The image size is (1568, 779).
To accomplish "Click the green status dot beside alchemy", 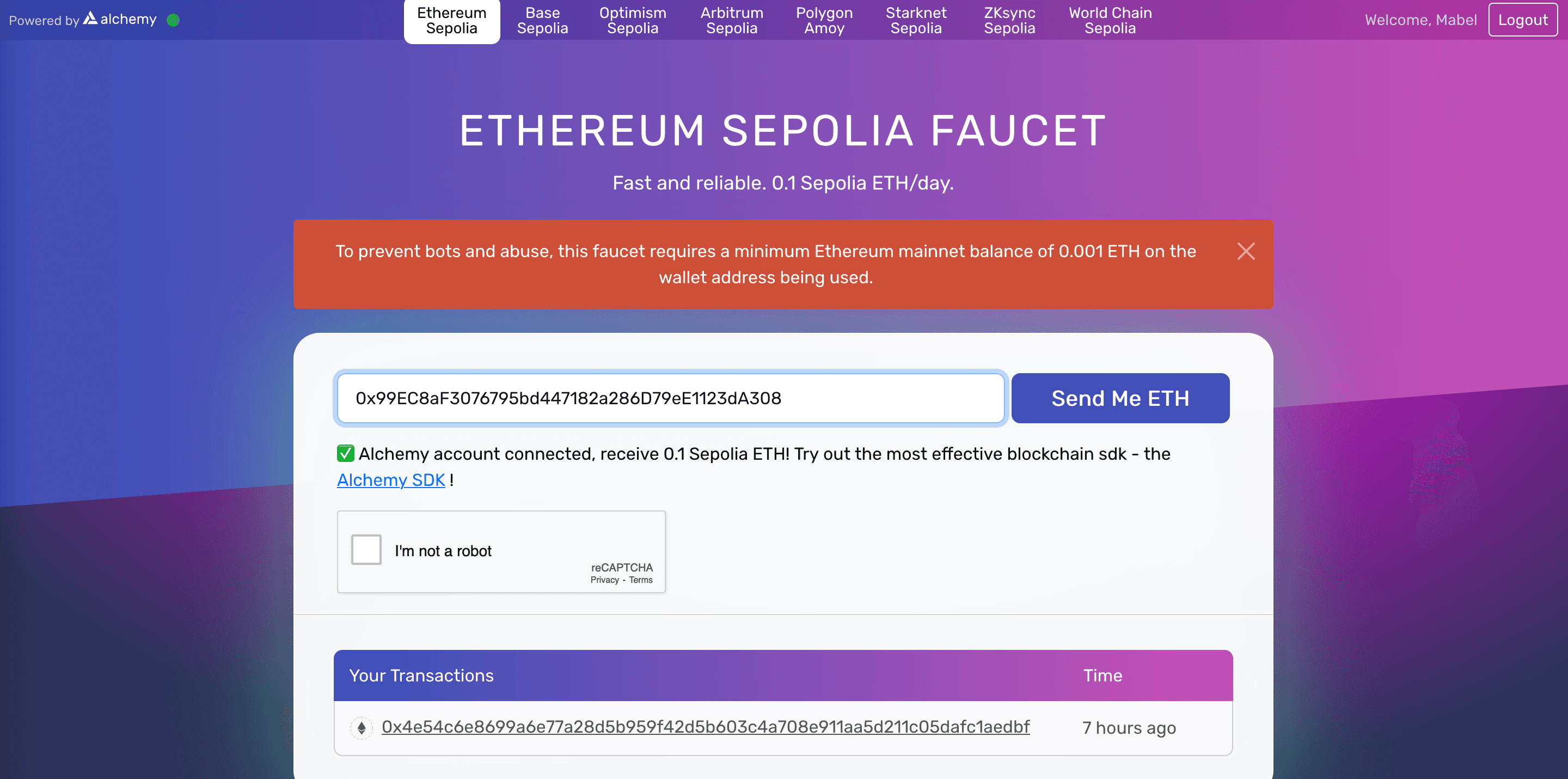I will coord(174,20).
